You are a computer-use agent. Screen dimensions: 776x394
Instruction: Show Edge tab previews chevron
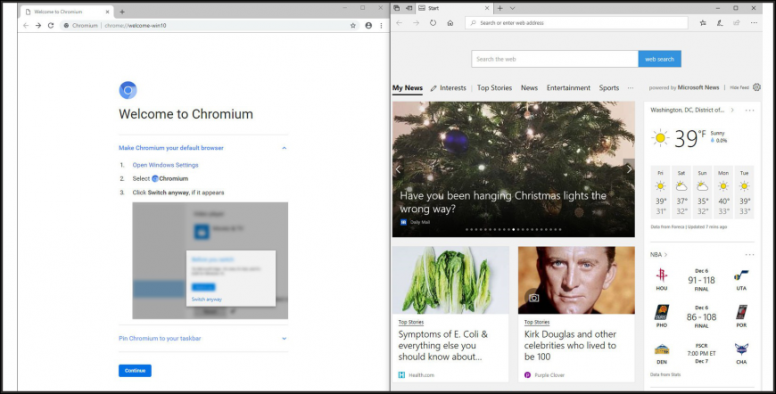(x=512, y=8)
